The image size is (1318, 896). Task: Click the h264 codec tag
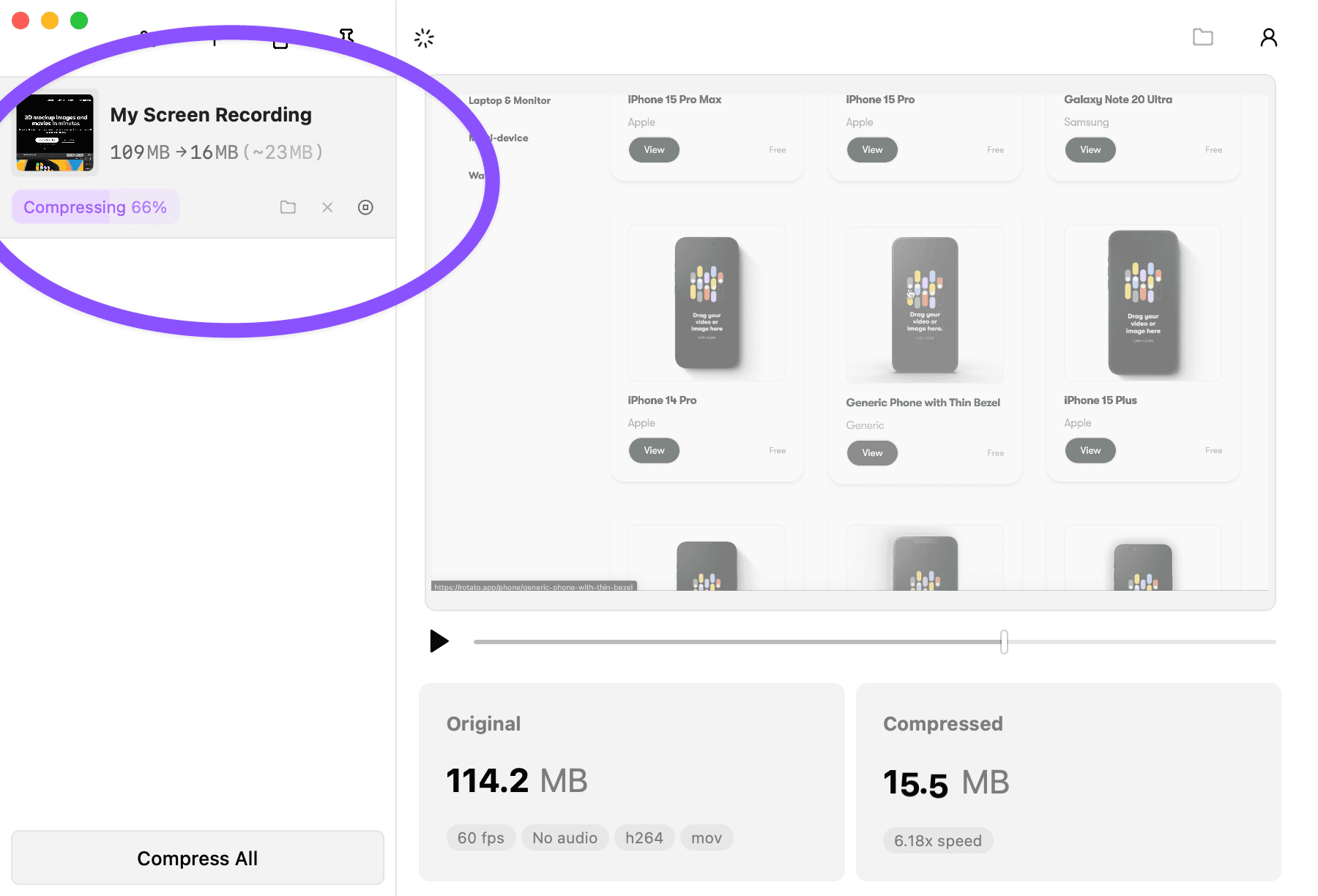coord(644,837)
